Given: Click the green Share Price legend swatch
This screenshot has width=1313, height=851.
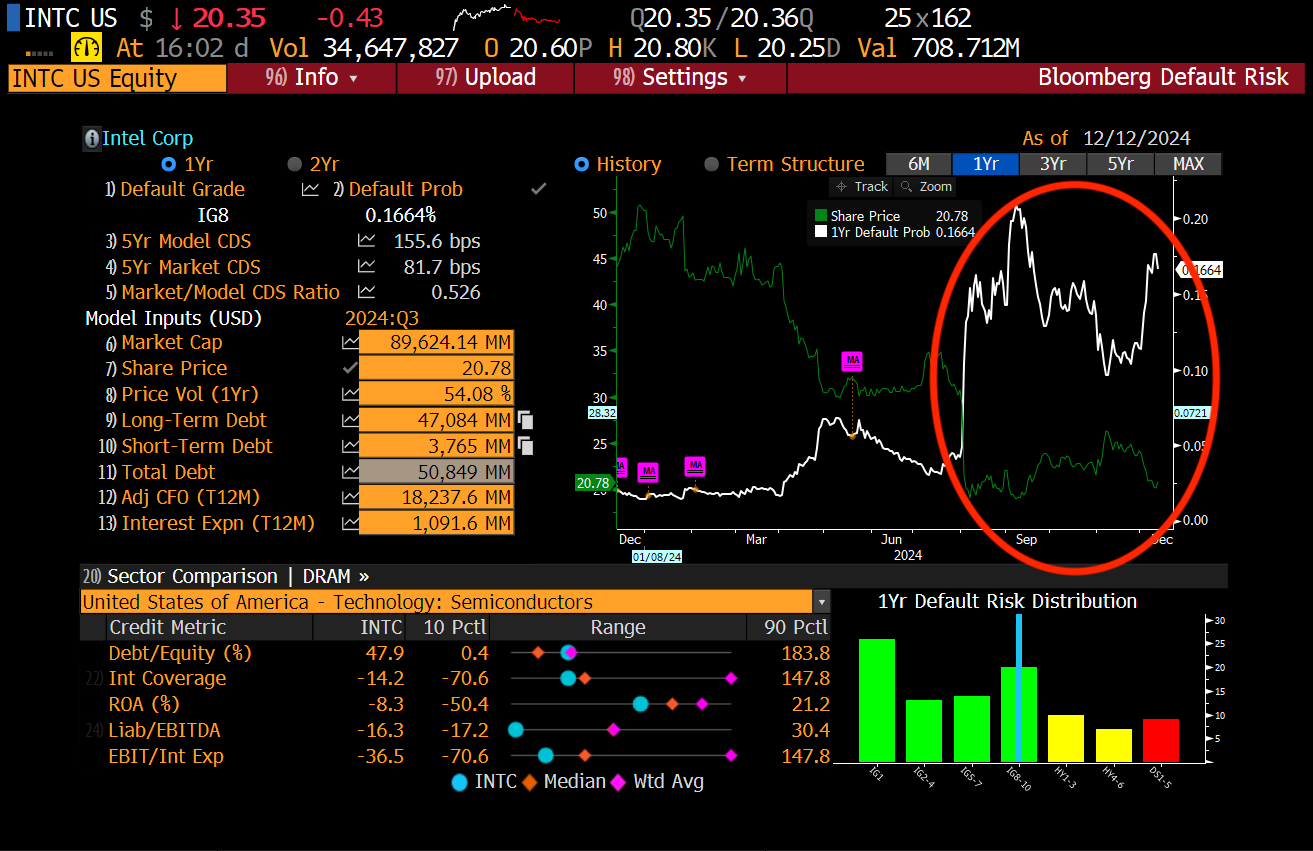Looking at the screenshot, I should [821, 216].
